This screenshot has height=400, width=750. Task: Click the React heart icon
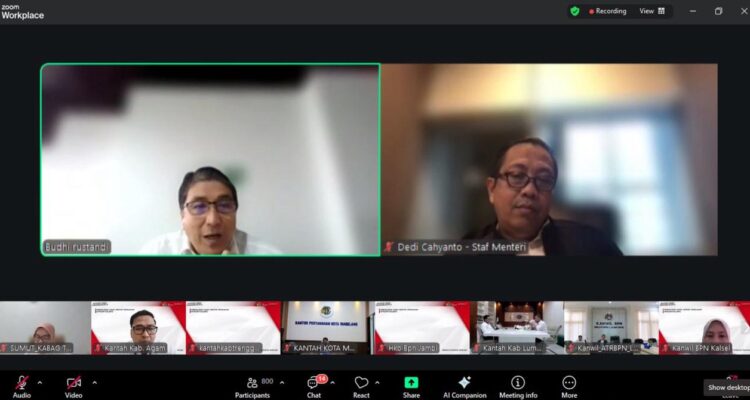[361, 384]
